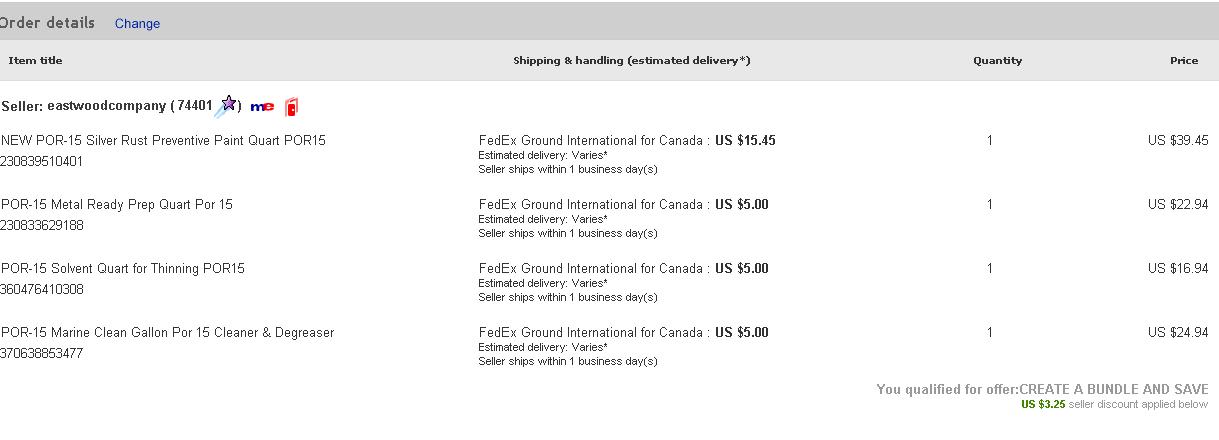Open NEW POR-15 Silver Rust Preventive Paint item
This screenshot has width=1219, height=440.
(x=163, y=140)
